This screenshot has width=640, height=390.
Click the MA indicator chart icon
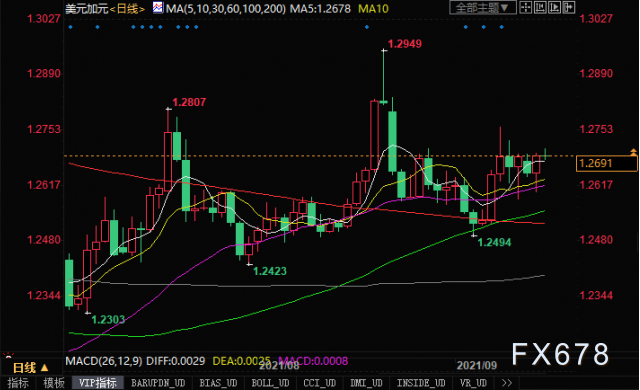[158, 7]
